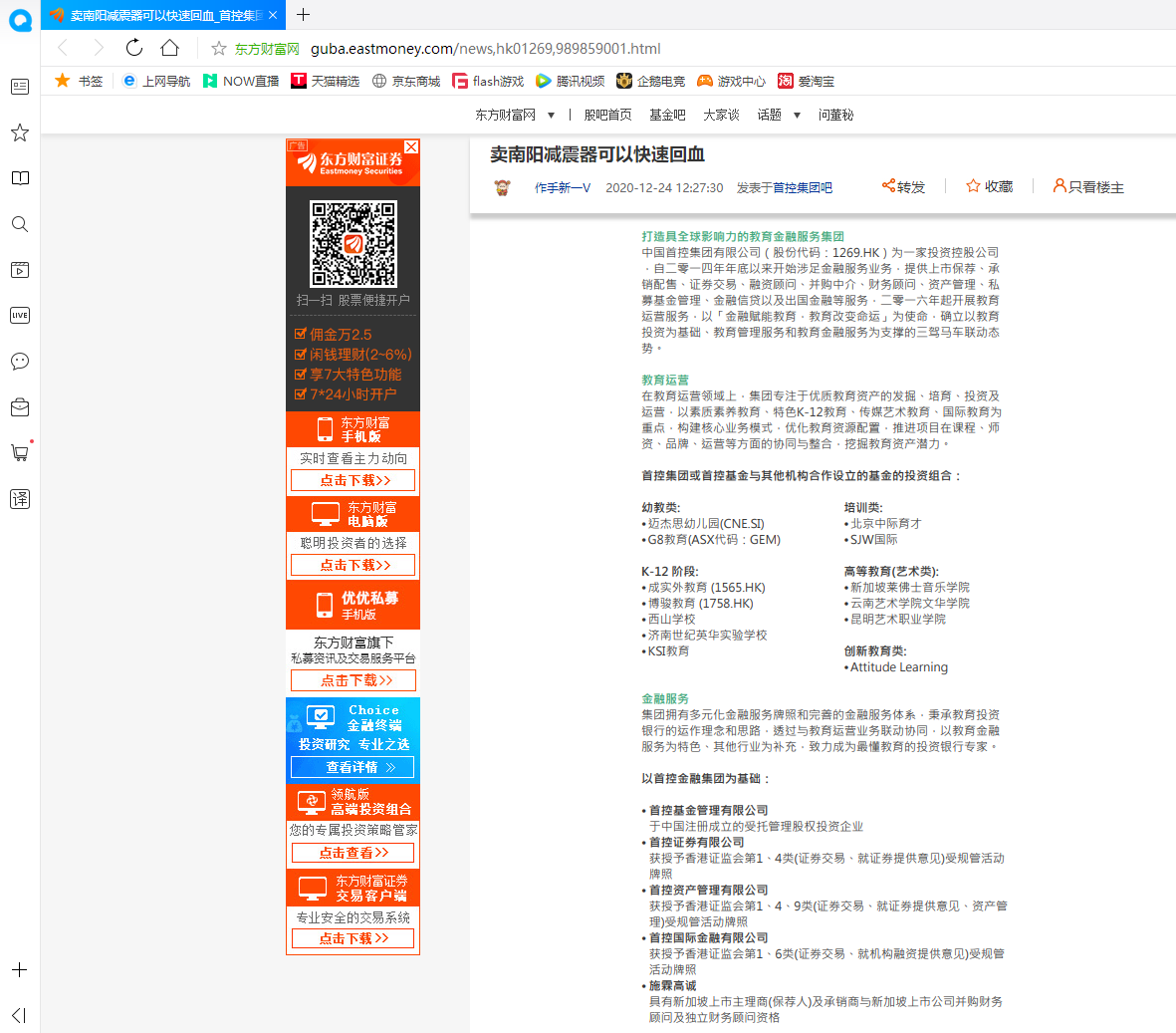The image size is (1176, 1033).
Task: Click the author's avatar image
Action: 503,187
